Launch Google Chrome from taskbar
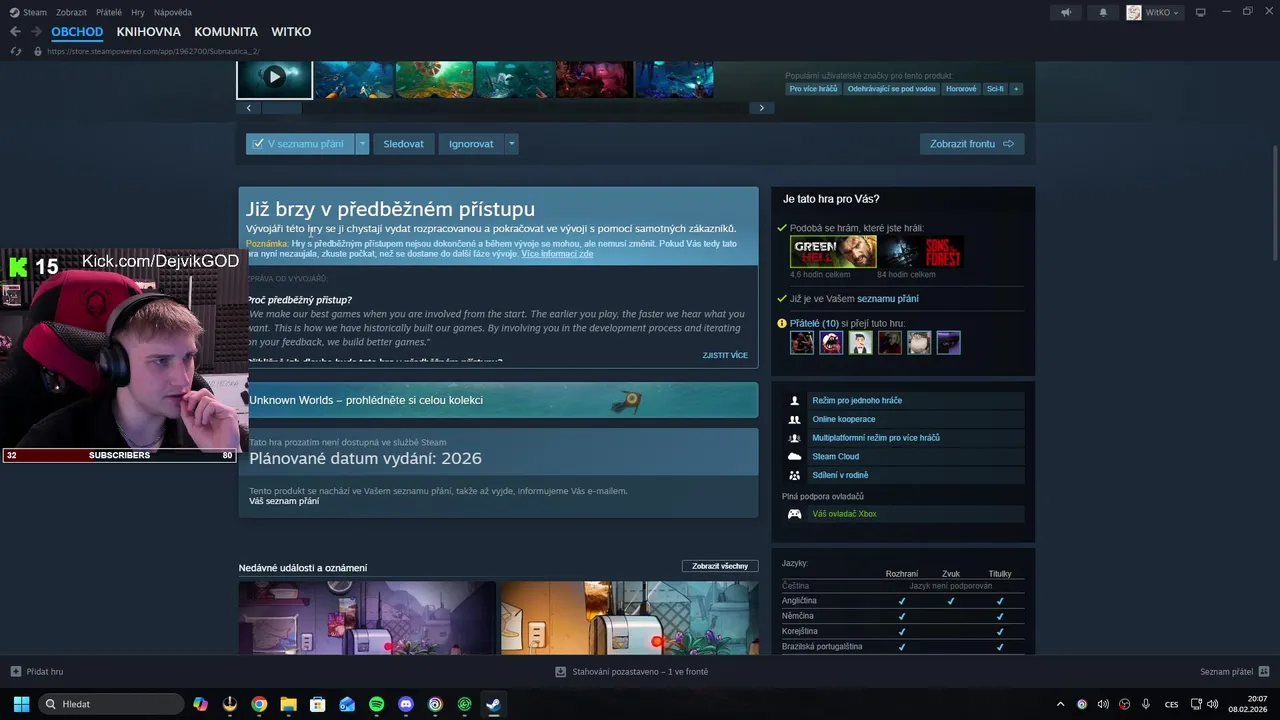Image resolution: width=1280 pixels, height=720 pixels. [259, 704]
